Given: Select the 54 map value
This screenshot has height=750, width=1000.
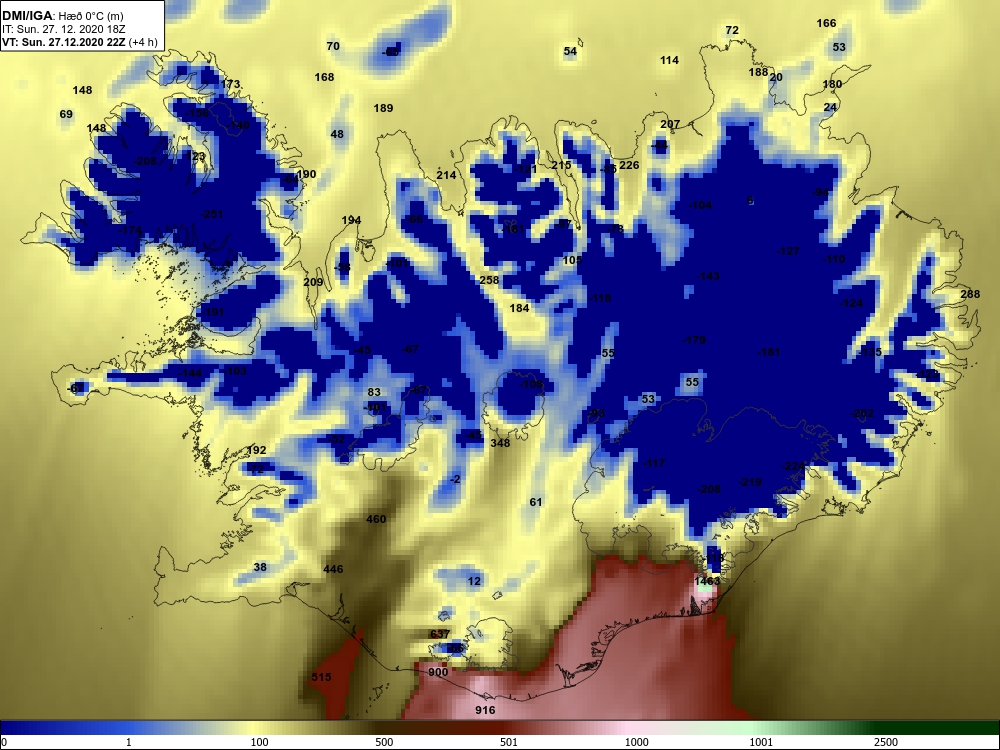Looking at the screenshot, I should click(570, 51).
